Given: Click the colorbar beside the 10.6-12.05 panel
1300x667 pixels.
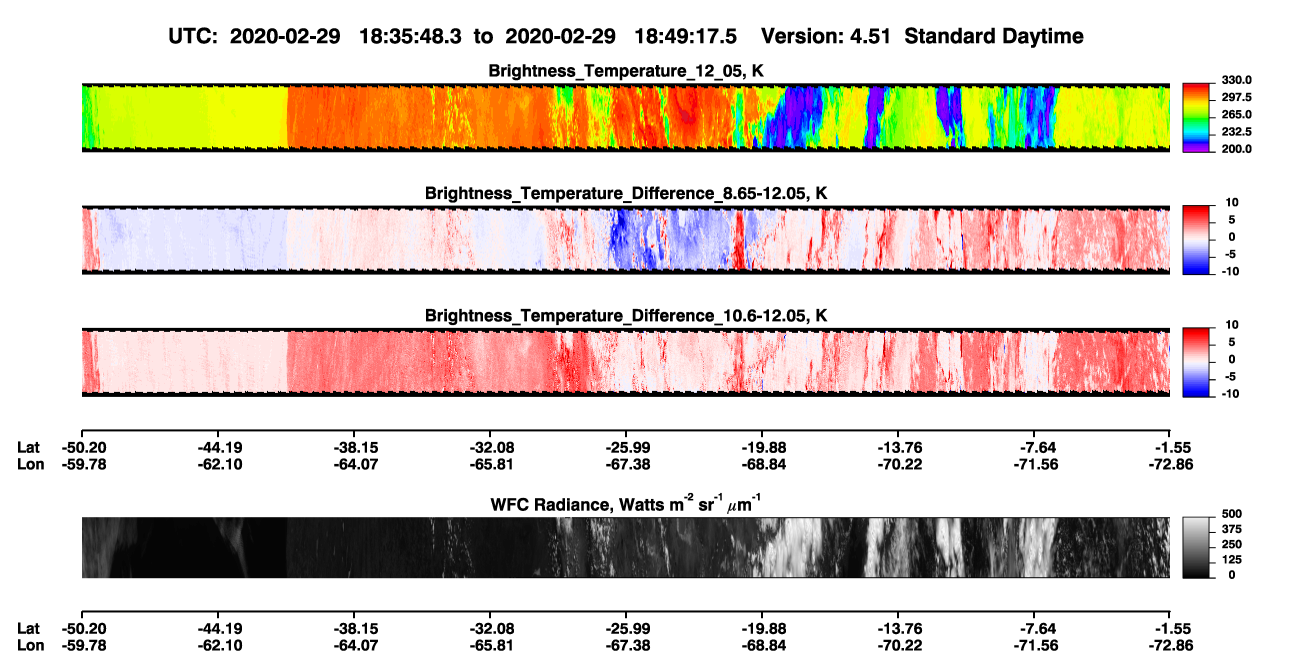Looking at the screenshot, I should coord(1195,360).
